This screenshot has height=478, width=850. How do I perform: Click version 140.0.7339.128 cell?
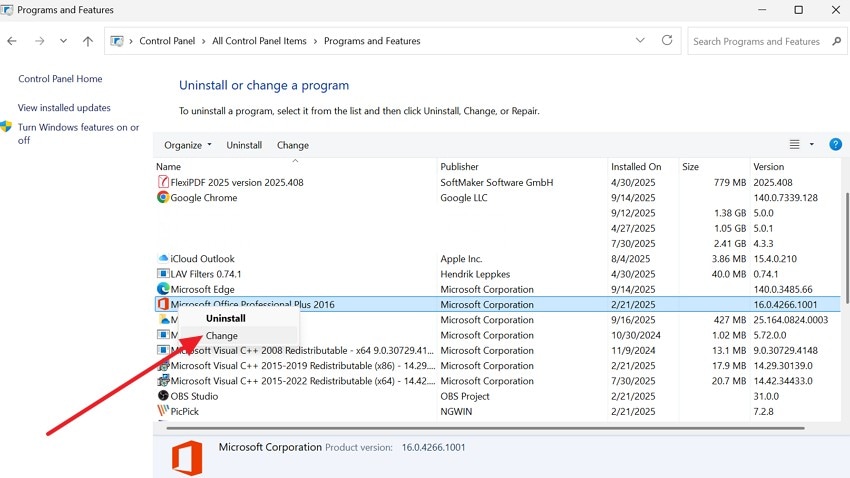click(785, 198)
